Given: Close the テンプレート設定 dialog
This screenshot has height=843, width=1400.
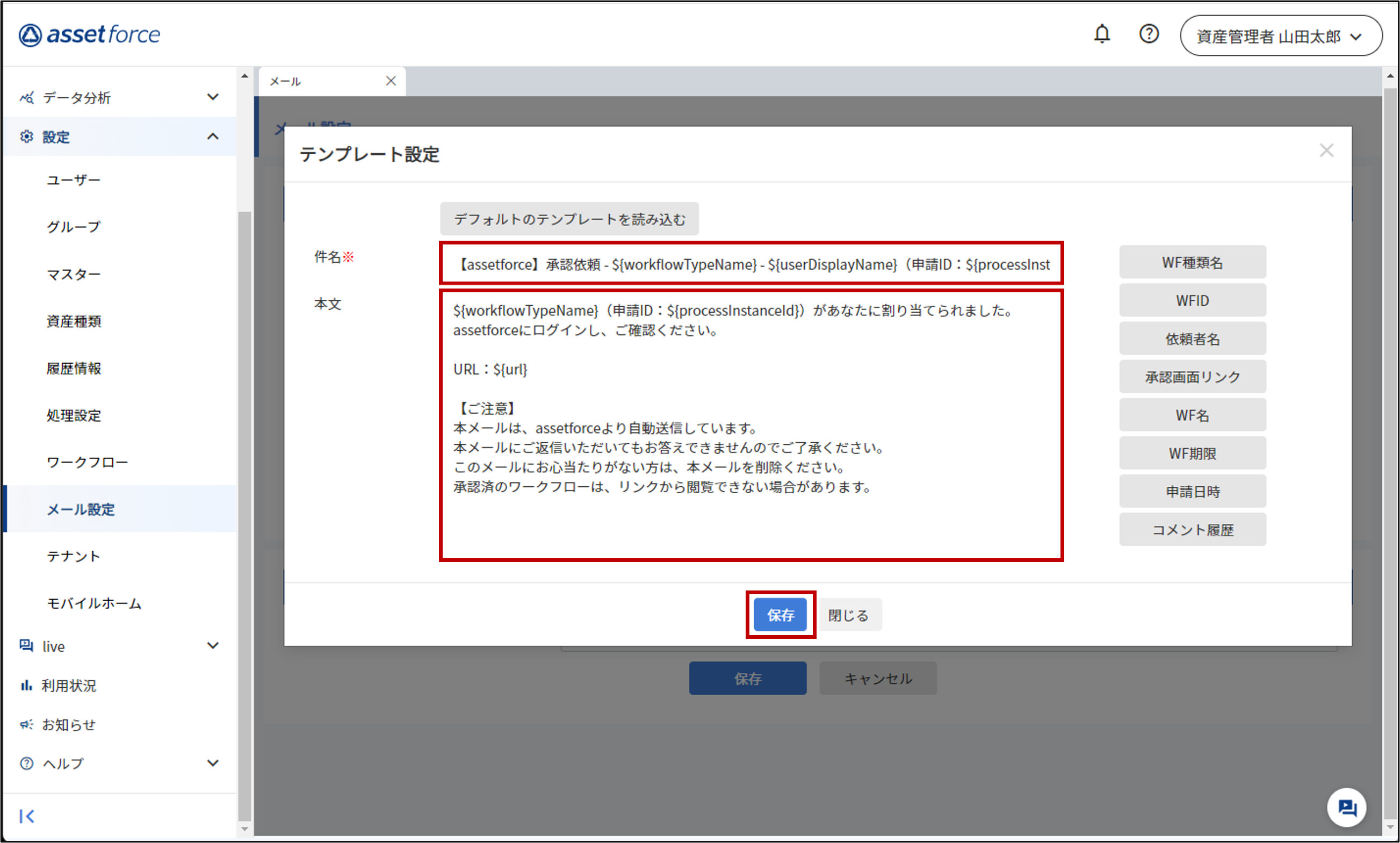Looking at the screenshot, I should (x=1326, y=150).
